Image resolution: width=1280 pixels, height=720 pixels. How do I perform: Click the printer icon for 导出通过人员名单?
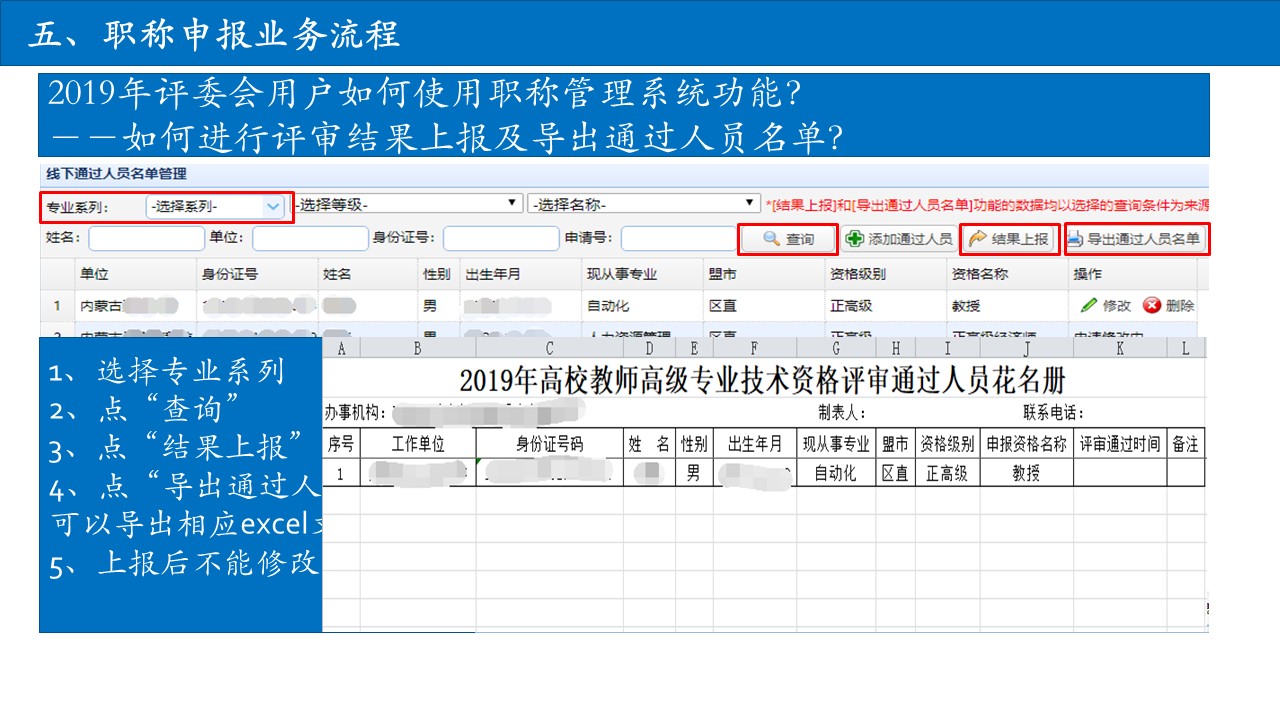tap(1075, 239)
